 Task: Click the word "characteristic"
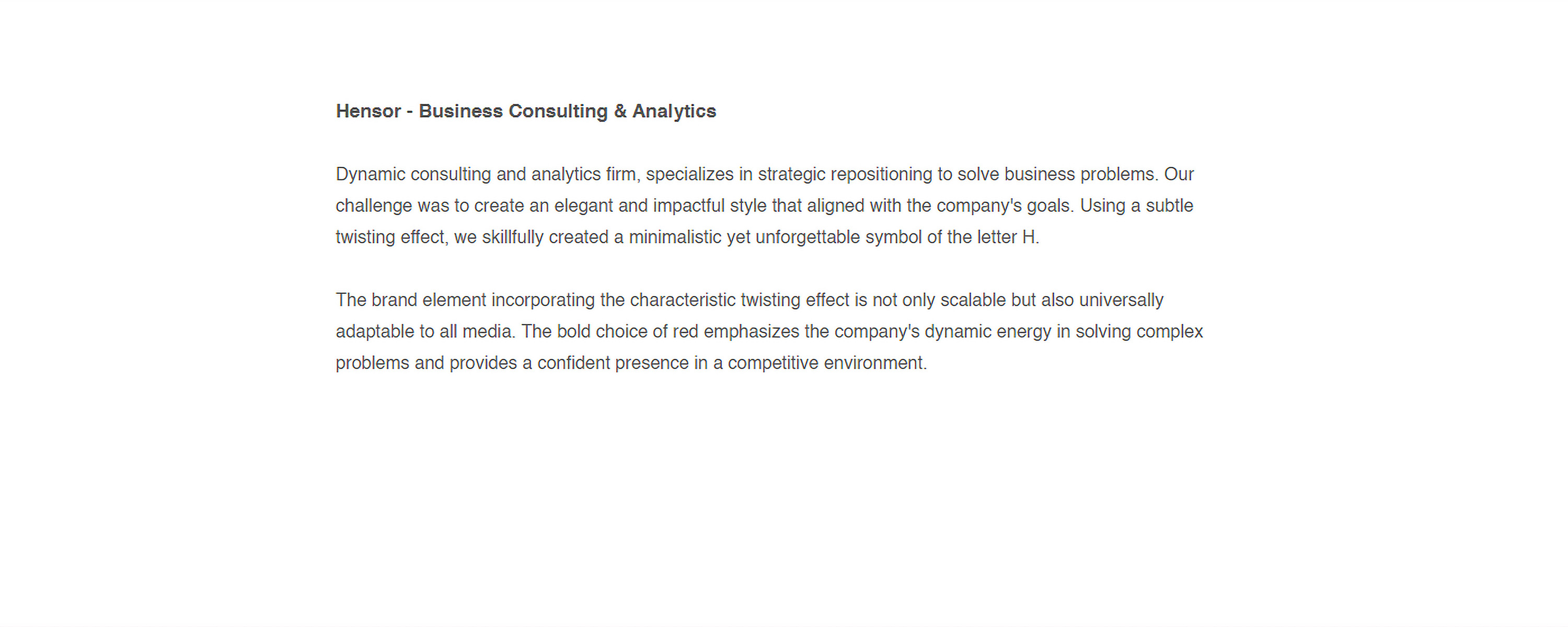683,300
